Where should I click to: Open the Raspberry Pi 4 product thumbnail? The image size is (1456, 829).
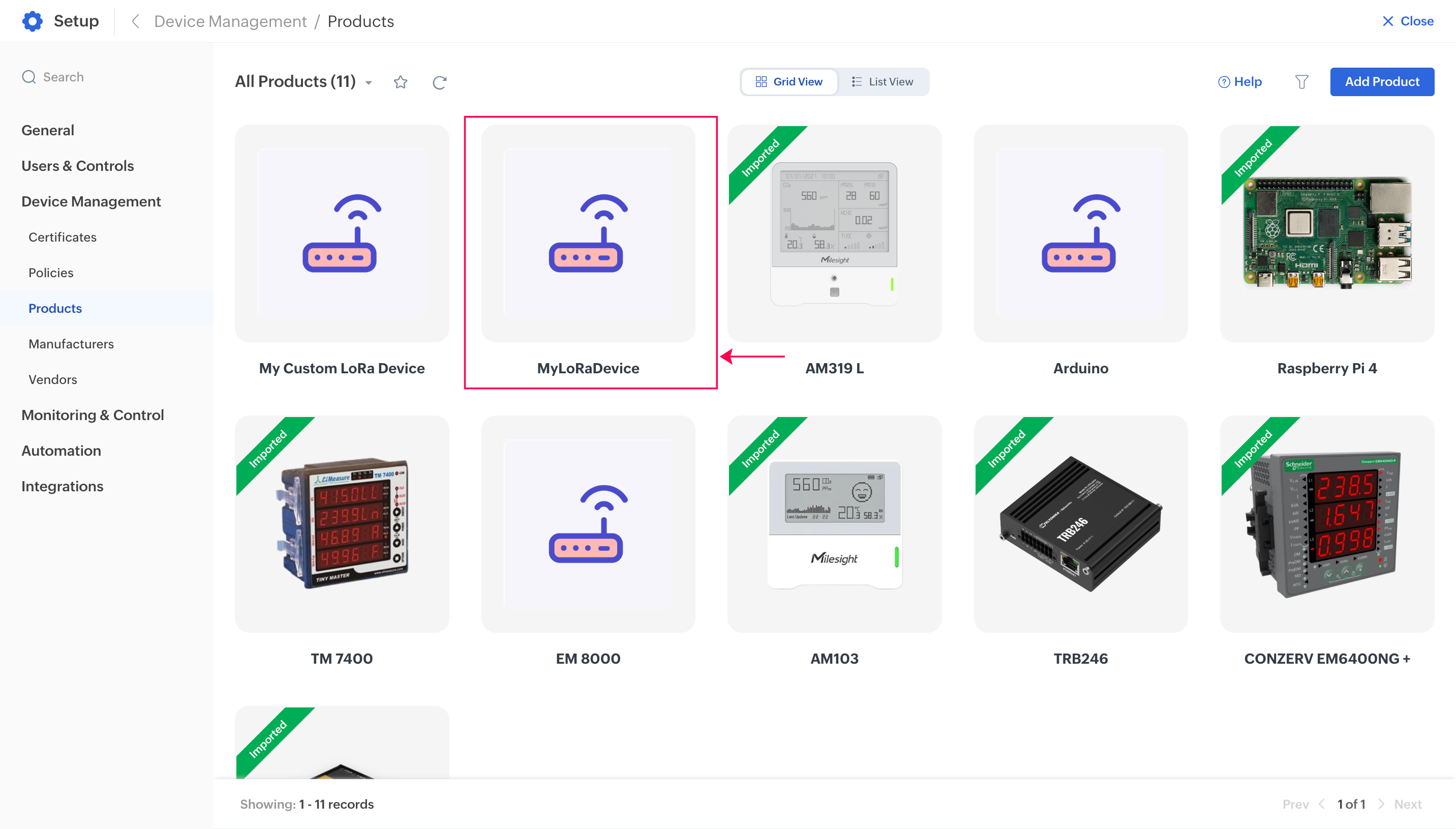pyautogui.click(x=1326, y=233)
